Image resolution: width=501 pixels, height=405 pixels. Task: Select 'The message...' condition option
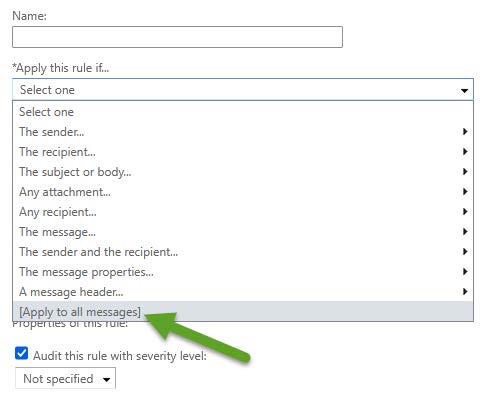[x=243, y=232]
